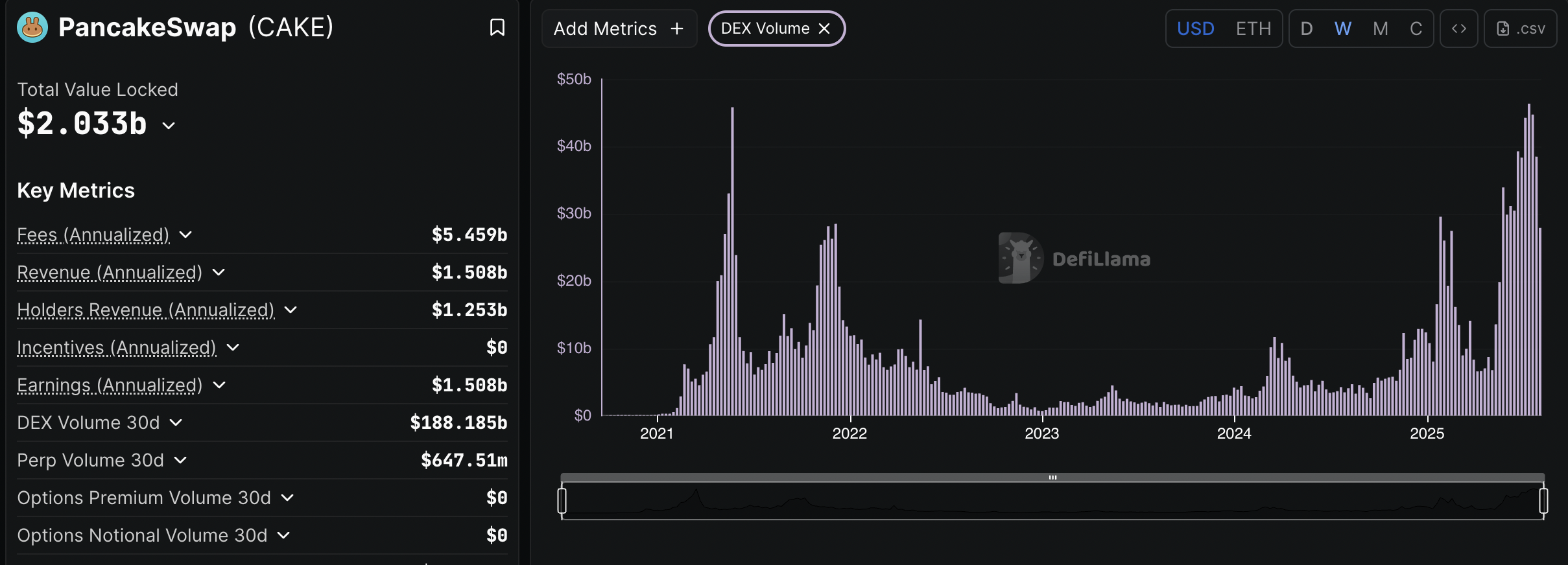Click the right range slider handle
The image size is (1568, 565).
pyautogui.click(x=1543, y=501)
